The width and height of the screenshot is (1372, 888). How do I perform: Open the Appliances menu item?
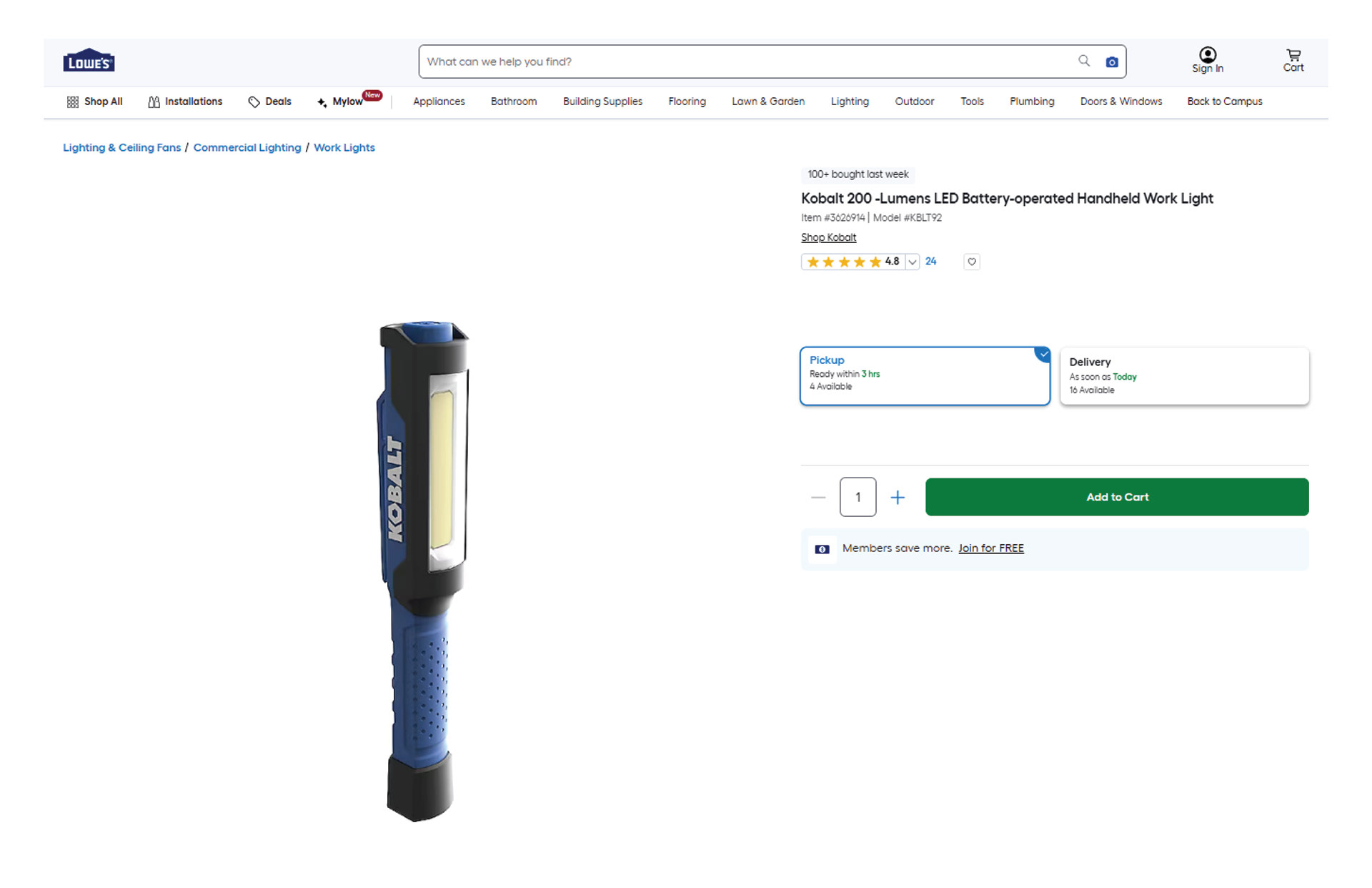click(x=439, y=102)
